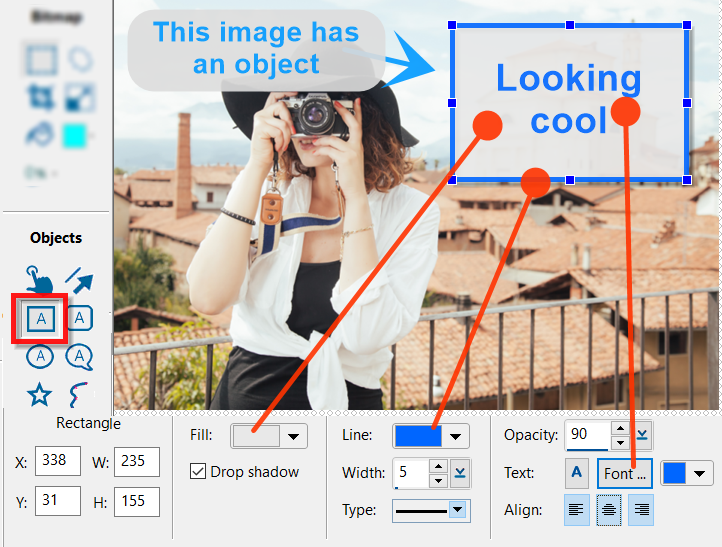
Task: Pick the speech bubble callout tool
Action: pos(80,356)
